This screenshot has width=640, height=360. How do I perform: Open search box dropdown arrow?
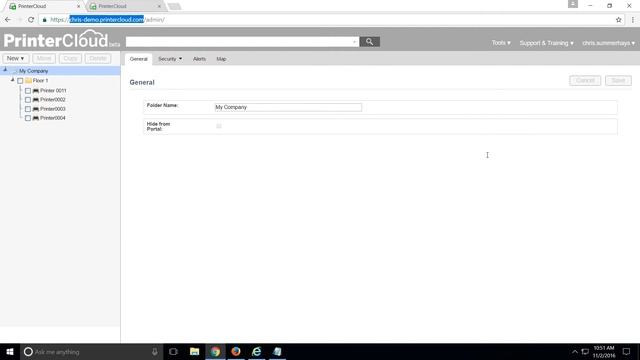pyautogui.click(x=354, y=42)
